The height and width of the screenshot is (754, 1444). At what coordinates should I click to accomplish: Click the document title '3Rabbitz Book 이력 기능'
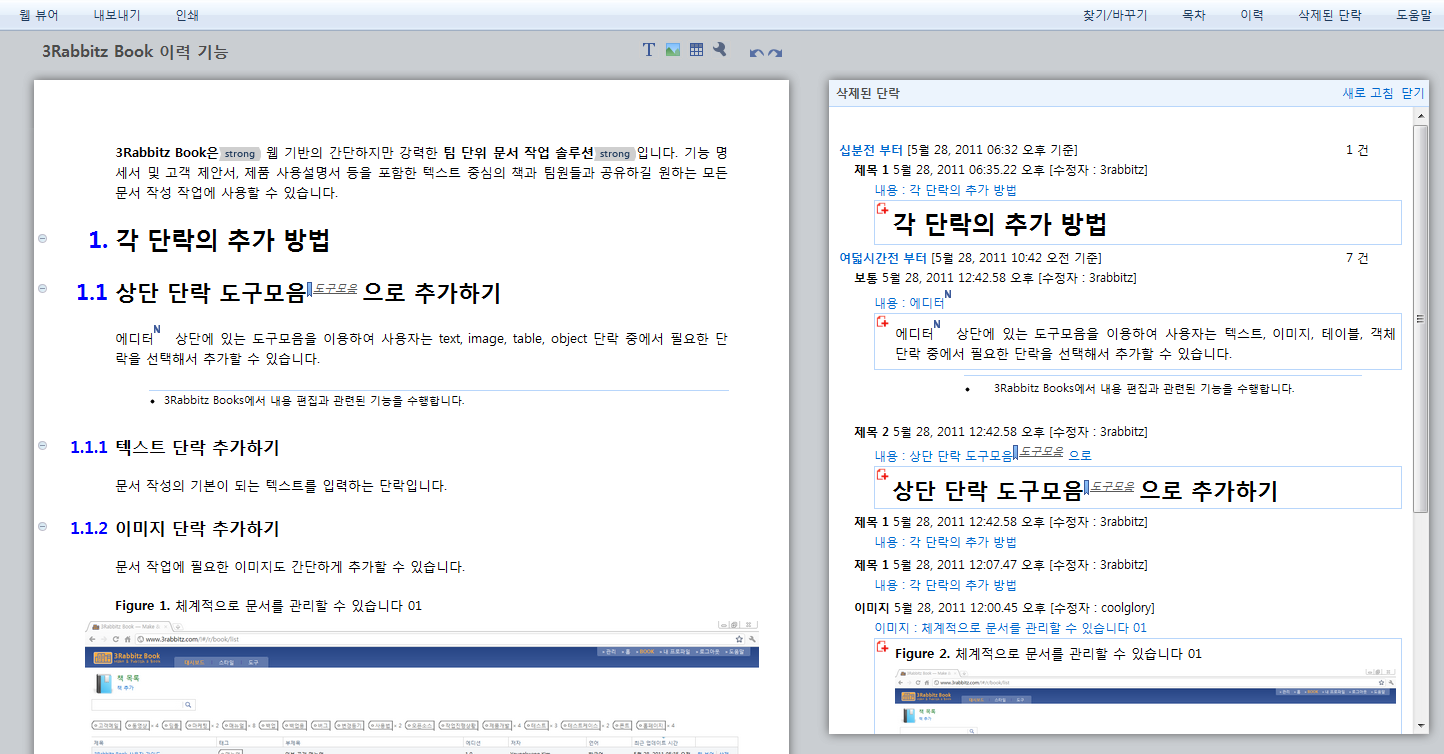click(135, 52)
